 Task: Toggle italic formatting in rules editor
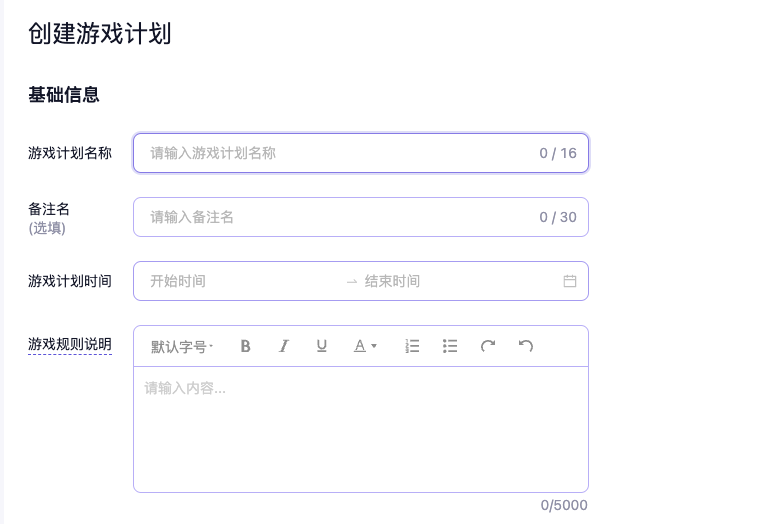click(284, 346)
